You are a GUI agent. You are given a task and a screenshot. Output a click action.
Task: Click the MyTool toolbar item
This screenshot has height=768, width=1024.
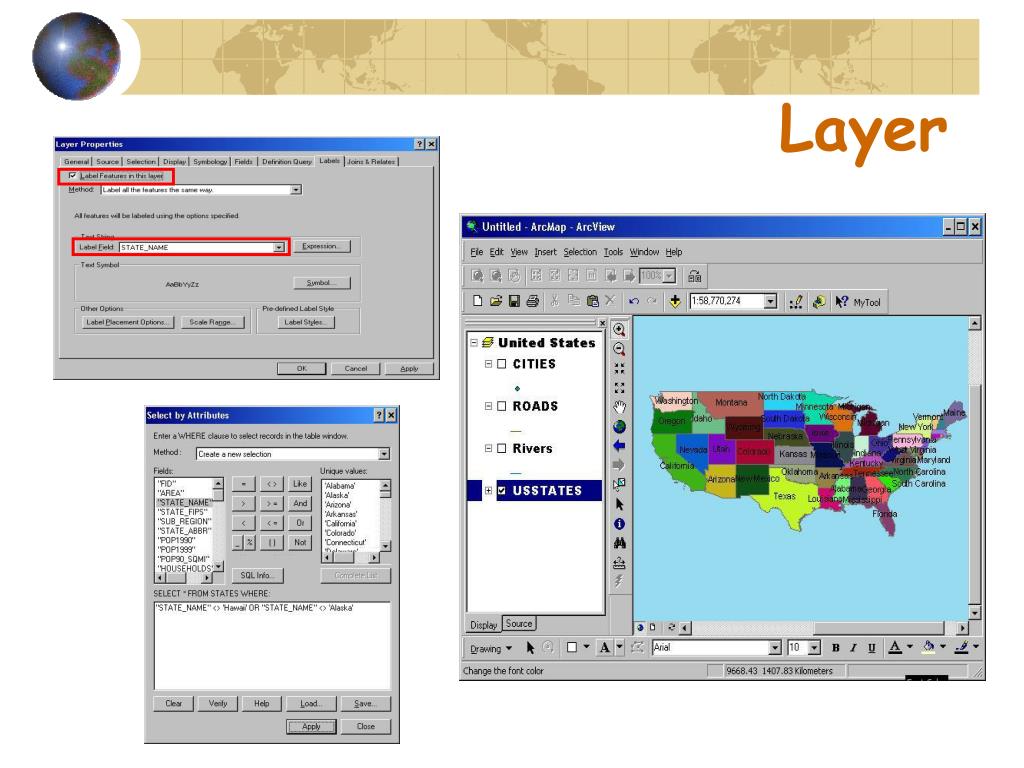pyautogui.click(x=867, y=302)
